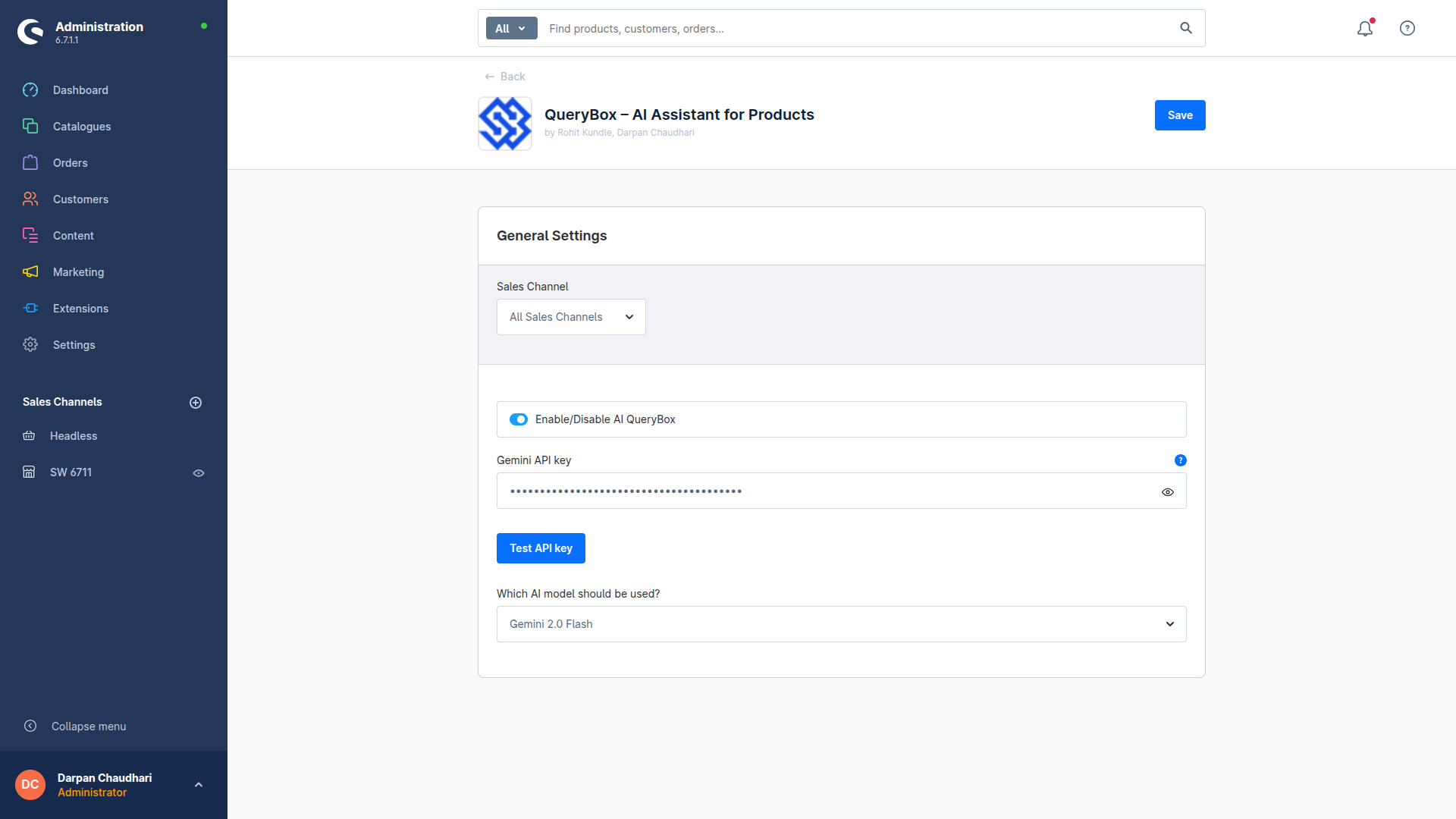Image resolution: width=1456 pixels, height=819 pixels.
Task: Click the Collapse menu arrow icon
Action: coord(30,726)
